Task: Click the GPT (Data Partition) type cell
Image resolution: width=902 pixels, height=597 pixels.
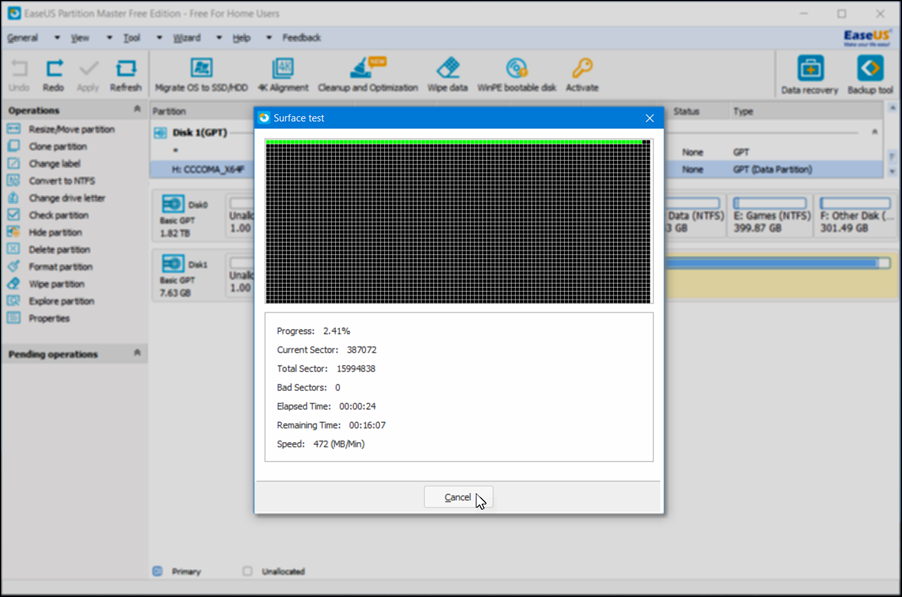Action: pyautogui.click(x=773, y=170)
